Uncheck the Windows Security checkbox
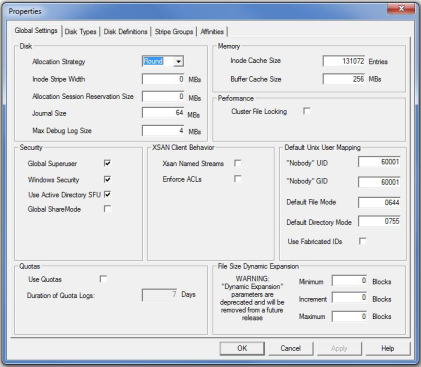This screenshot has width=421, height=367. [107, 179]
